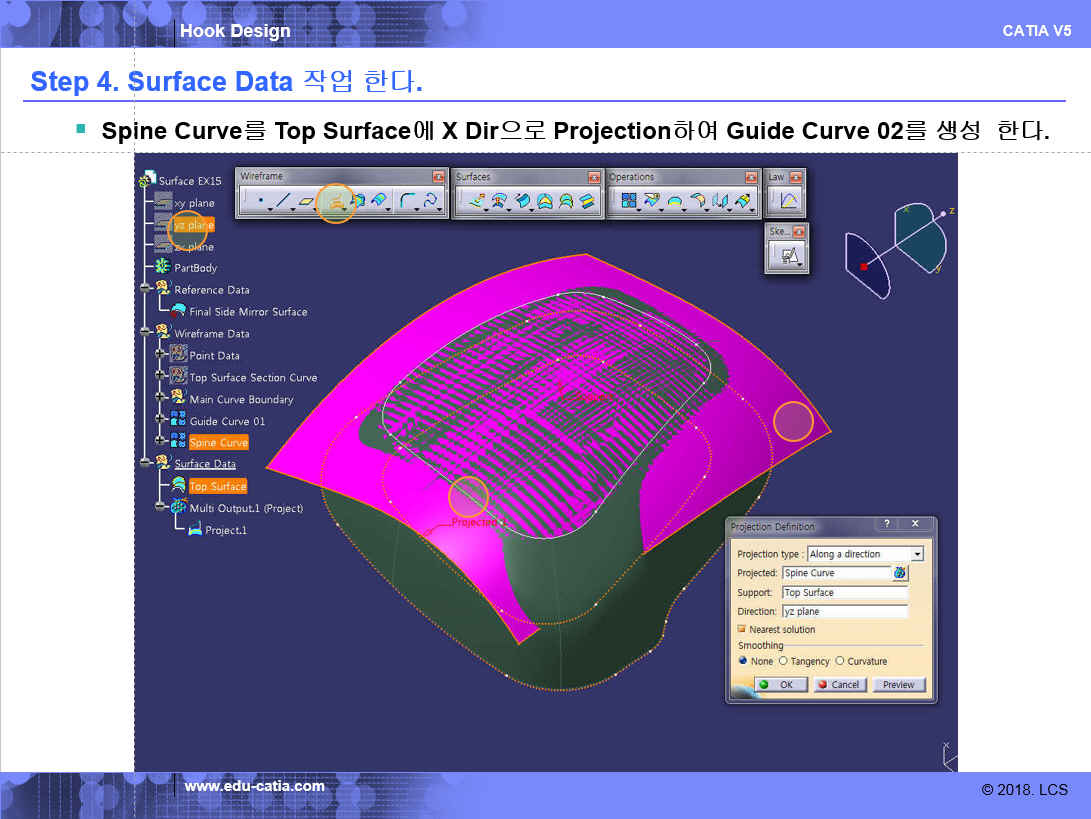Open the Law toolbar icon

click(788, 202)
